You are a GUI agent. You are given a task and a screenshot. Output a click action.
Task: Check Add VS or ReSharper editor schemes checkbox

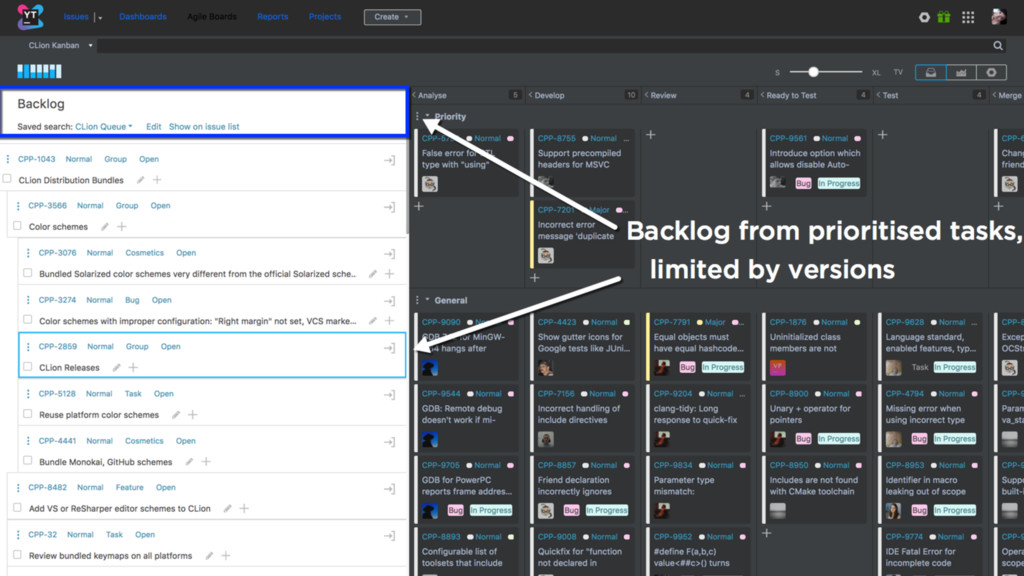click(18, 508)
